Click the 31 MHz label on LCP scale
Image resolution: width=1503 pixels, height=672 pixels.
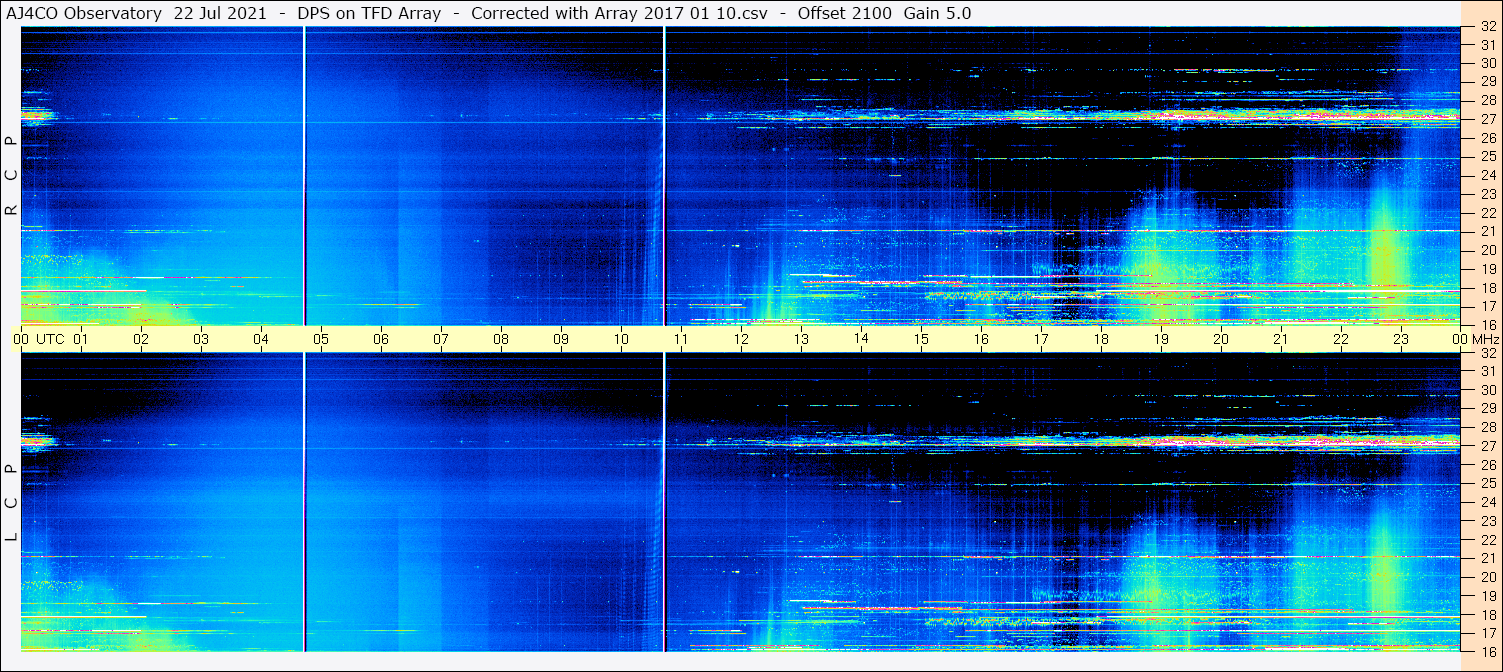tap(1487, 371)
